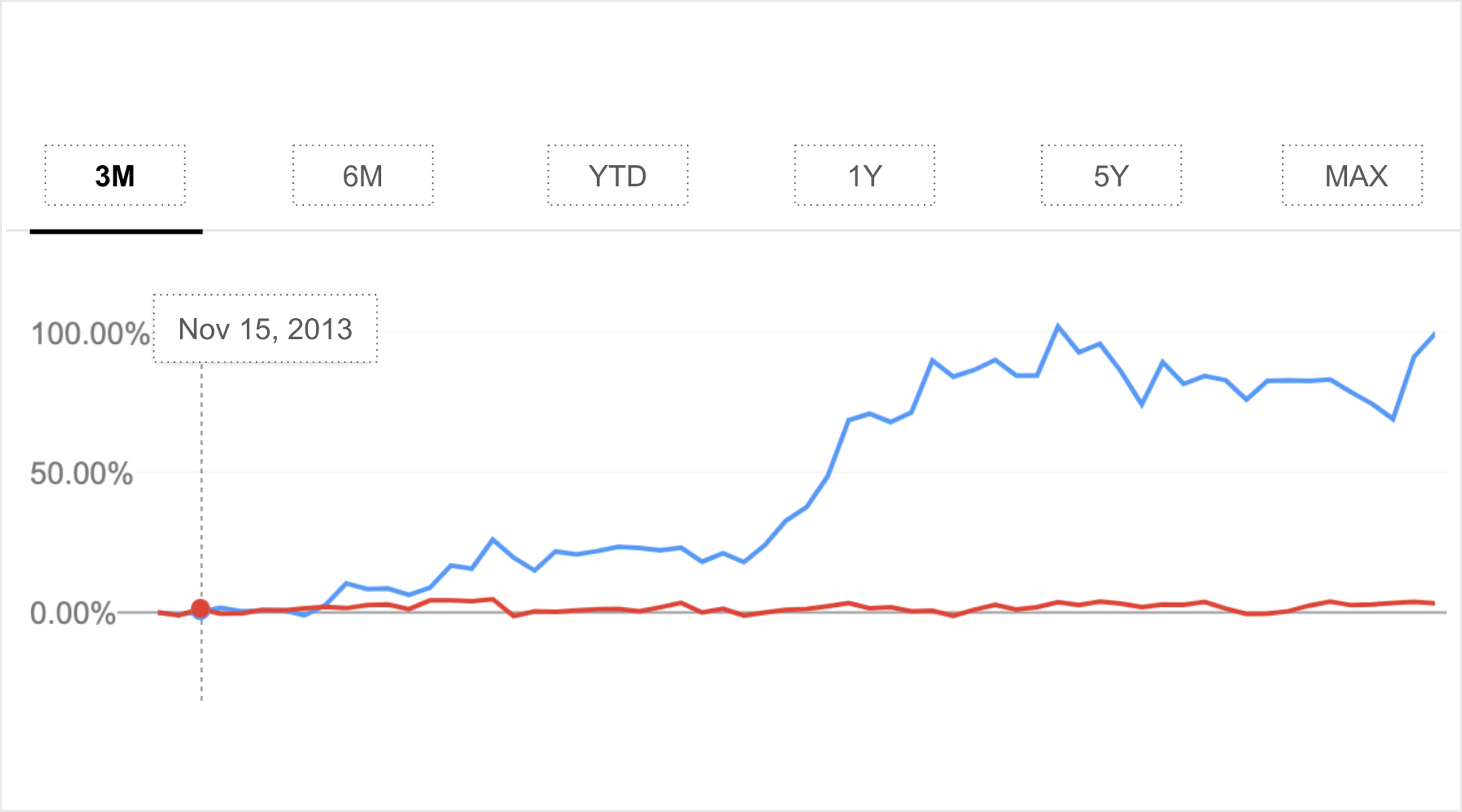Click the black underline beneath 3M
The width and height of the screenshot is (1462, 812).
pyautogui.click(x=116, y=231)
